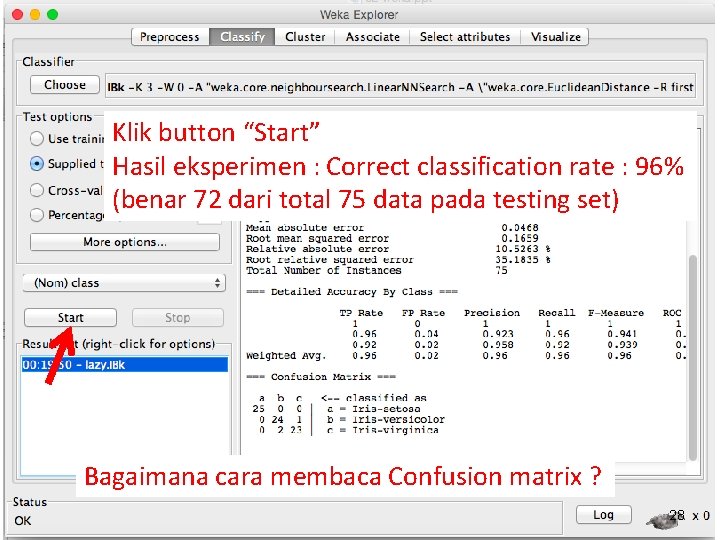This screenshot has width=720, height=540.
Task: Click the Precision column header
Action: click(492, 313)
